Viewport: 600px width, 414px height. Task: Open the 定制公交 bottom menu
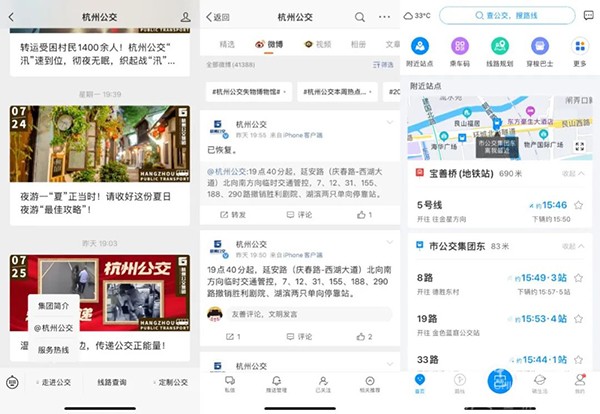(171, 382)
